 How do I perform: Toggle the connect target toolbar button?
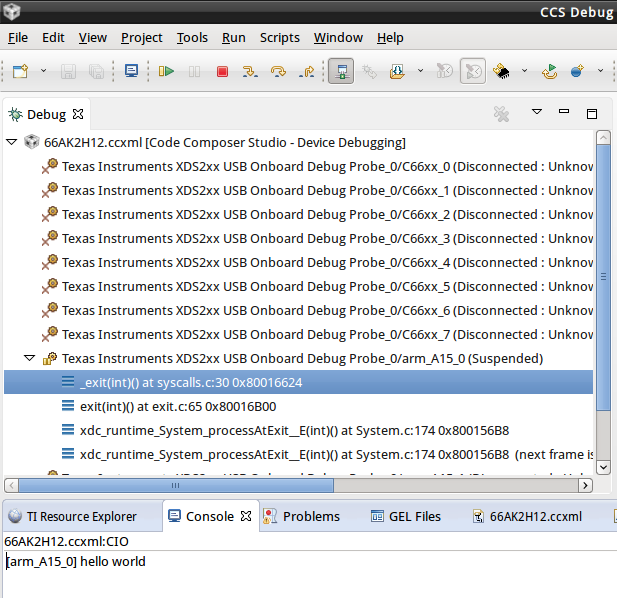tap(341, 71)
